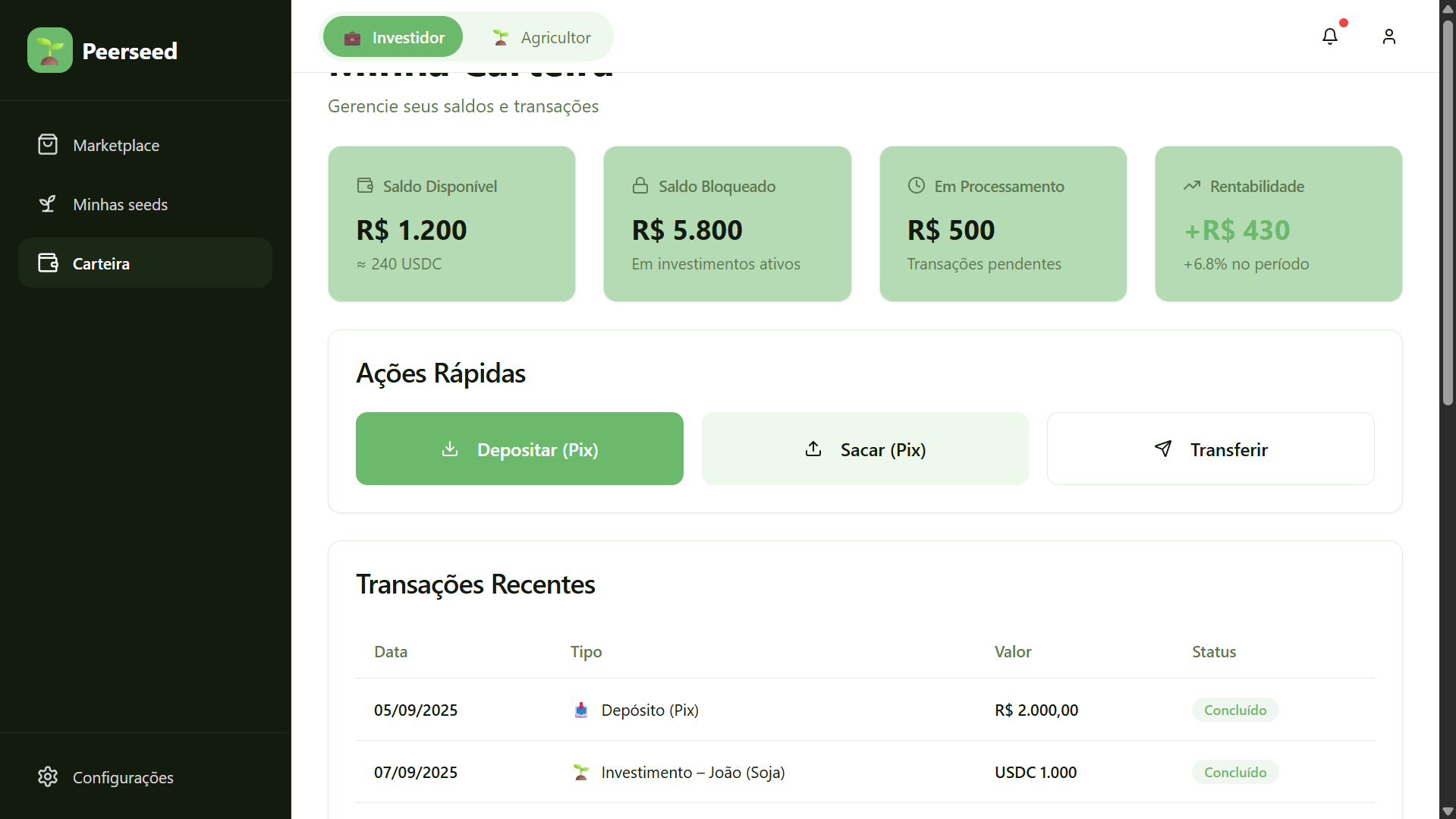Open the user profile icon
Viewport: 1456px width, 819px height.
1388,36
